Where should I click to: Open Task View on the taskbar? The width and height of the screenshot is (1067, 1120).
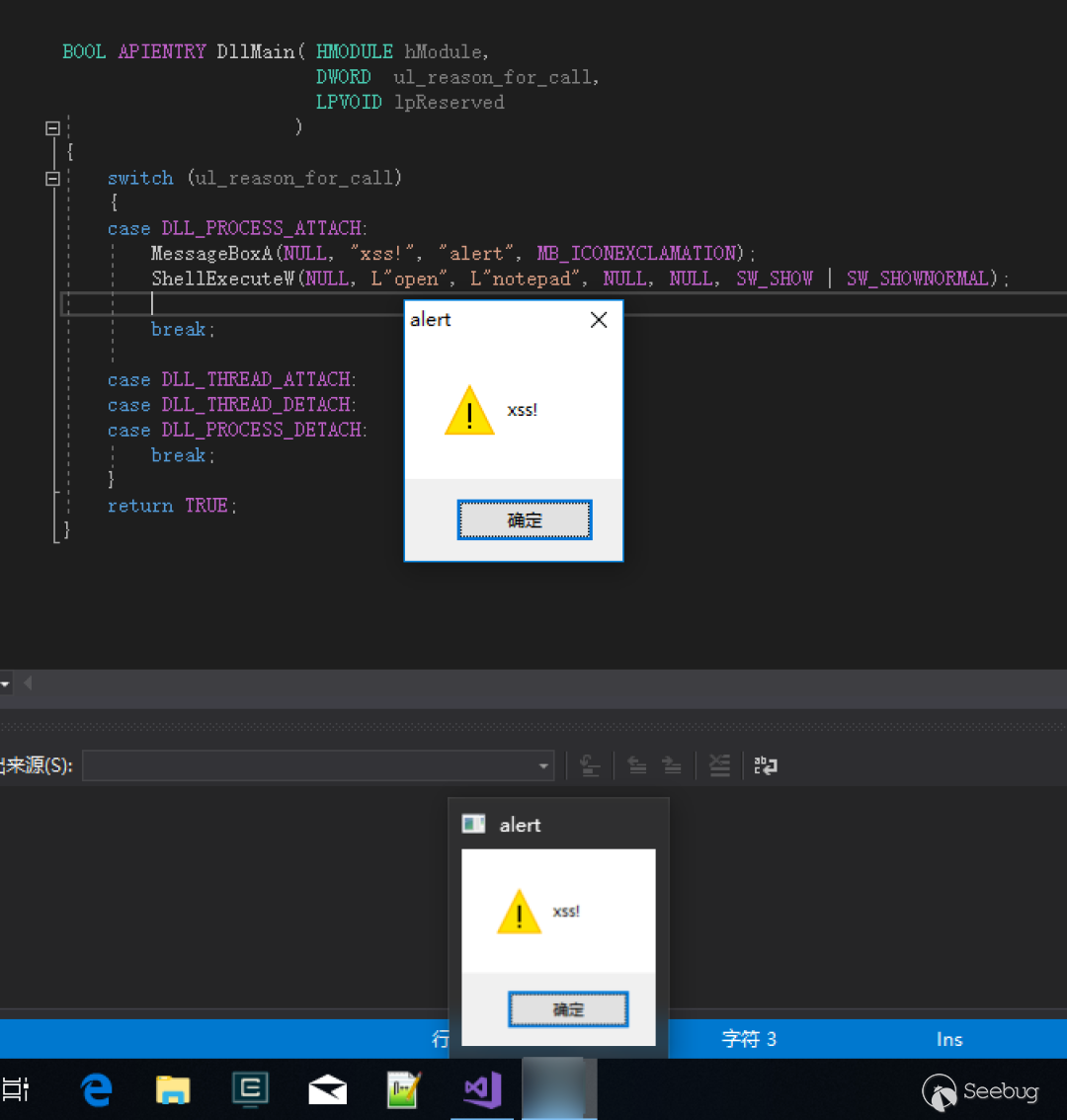coord(16,1090)
